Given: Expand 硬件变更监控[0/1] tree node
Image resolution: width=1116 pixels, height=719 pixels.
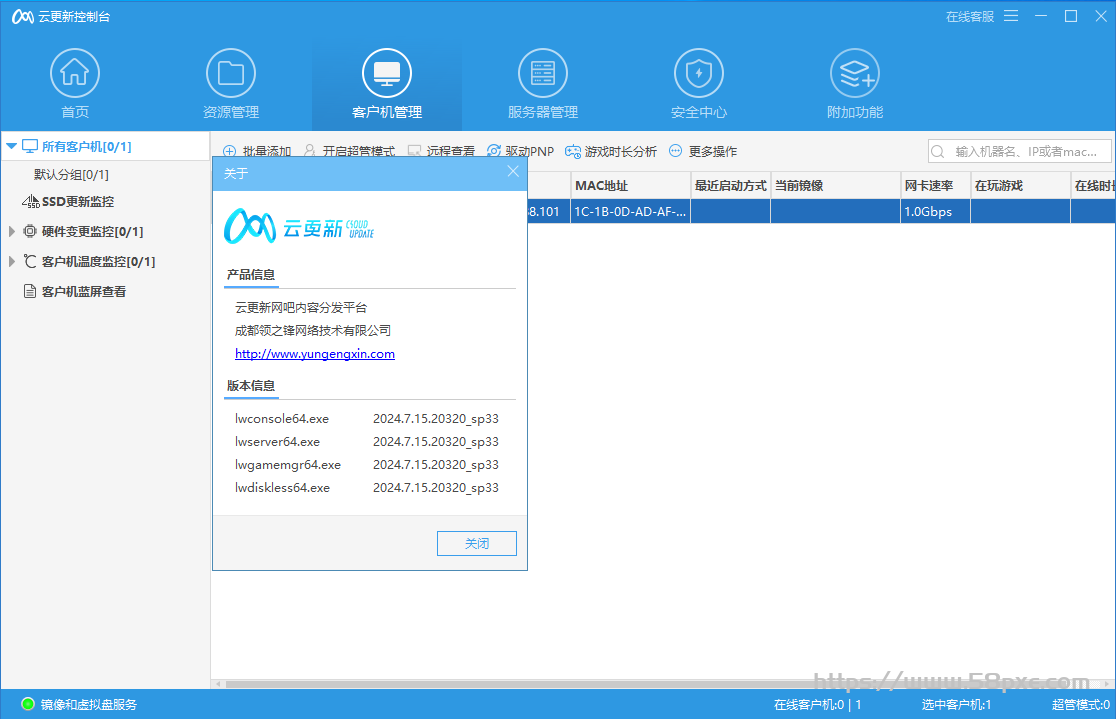Looking at the screenshot, I should coord(11,231).
